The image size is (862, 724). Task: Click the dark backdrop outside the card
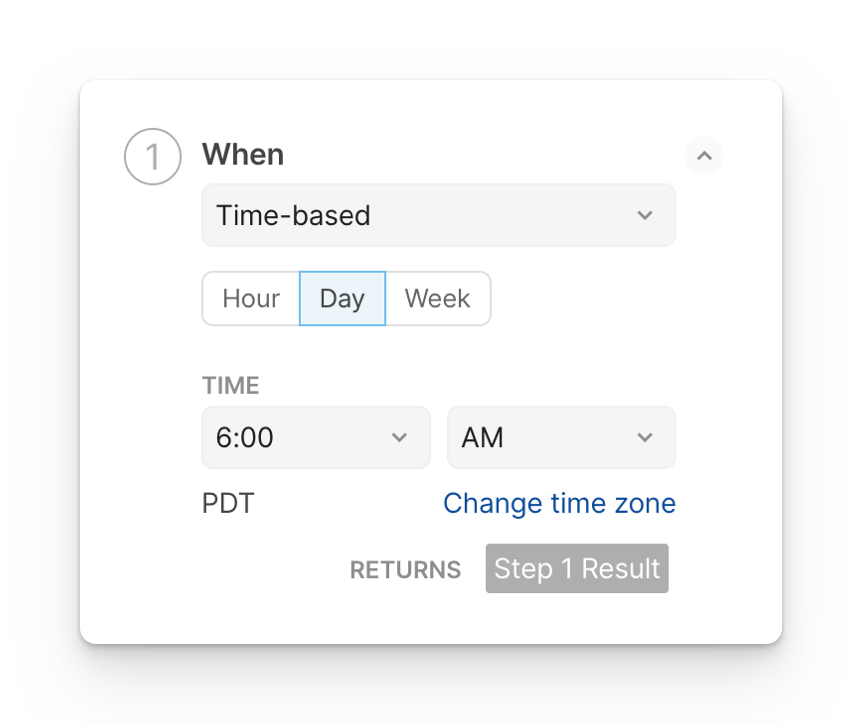click(x=40, y=360)
